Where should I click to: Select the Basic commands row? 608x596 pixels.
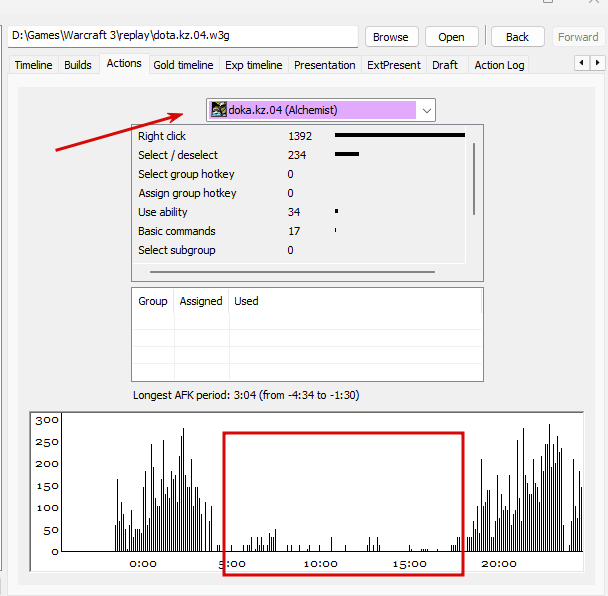point(299,231)
